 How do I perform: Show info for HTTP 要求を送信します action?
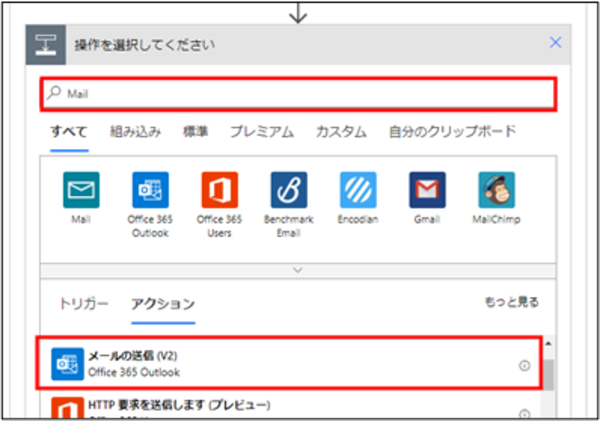pos(524,414)
